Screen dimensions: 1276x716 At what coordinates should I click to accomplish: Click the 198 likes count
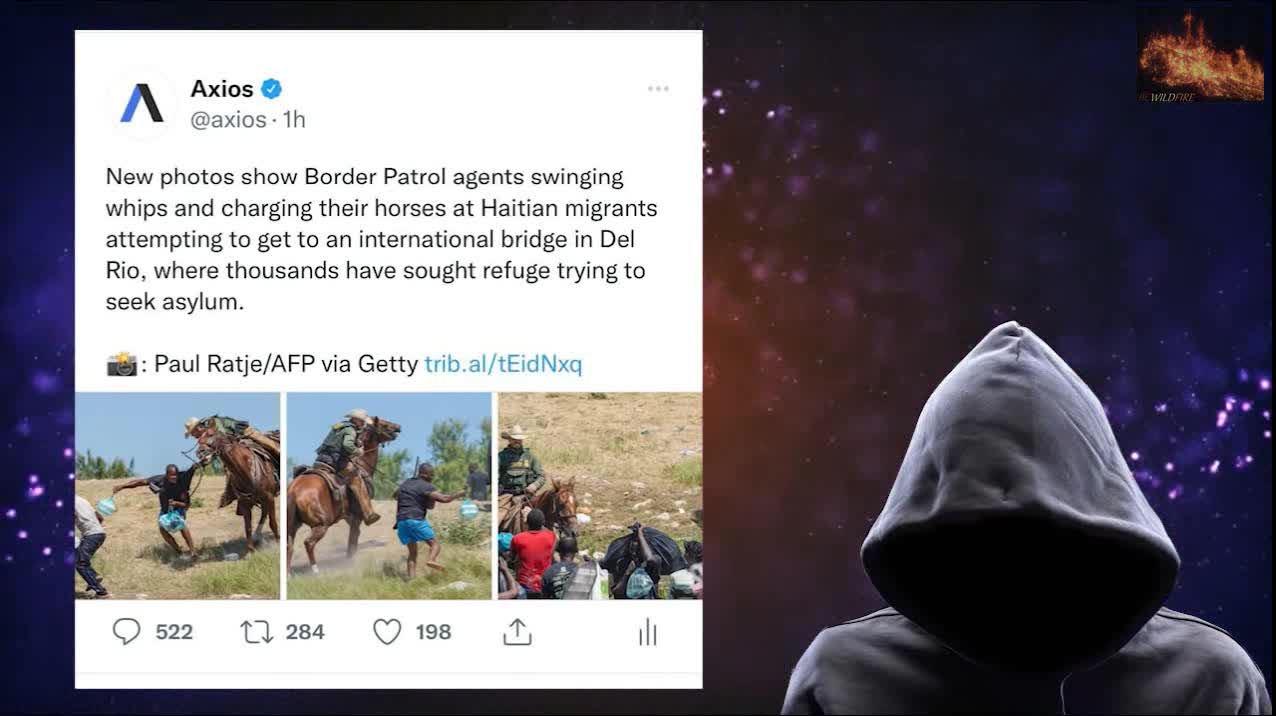pyautogui.click(x=433, y=632)
